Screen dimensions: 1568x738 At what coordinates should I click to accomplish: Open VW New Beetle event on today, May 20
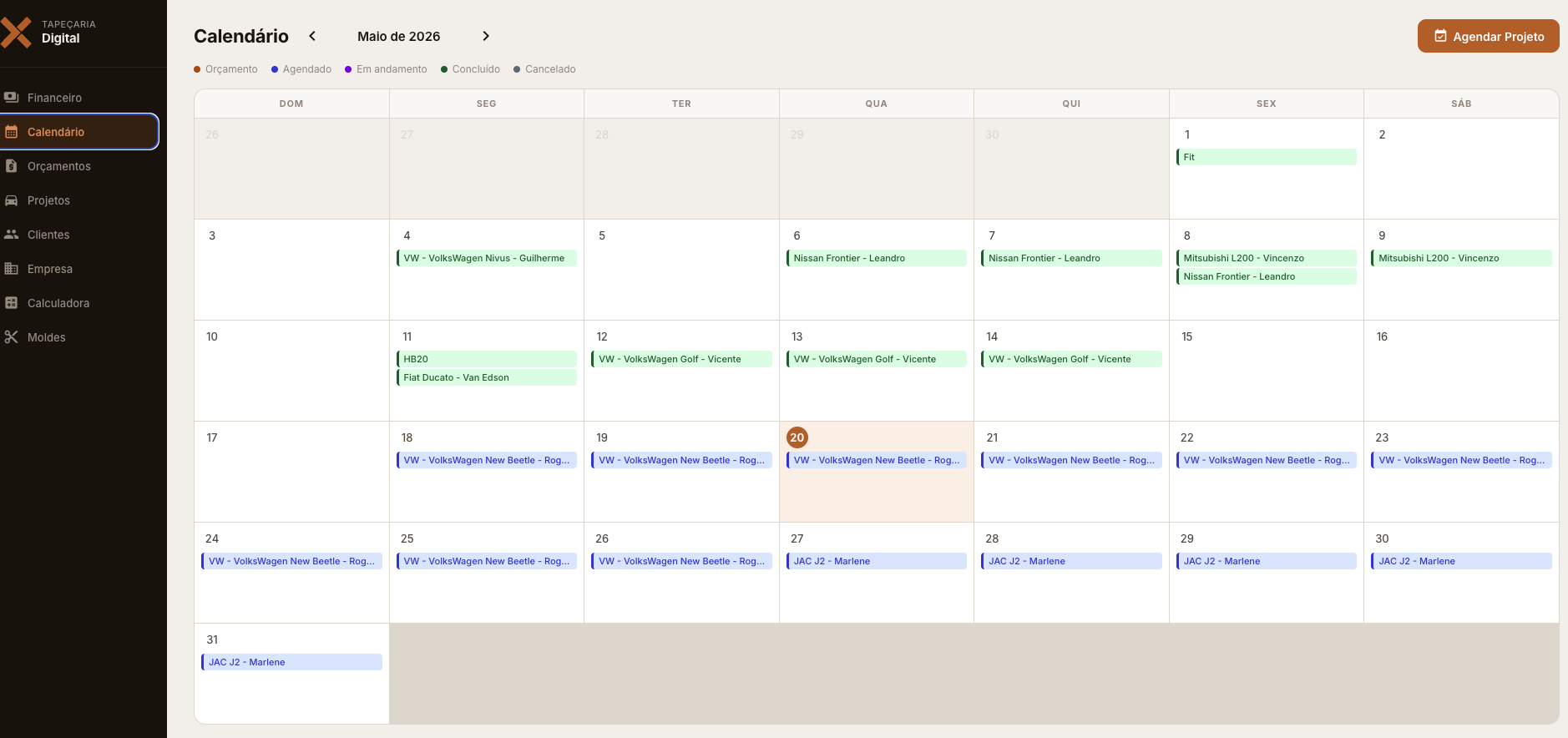tap(876, 460)
